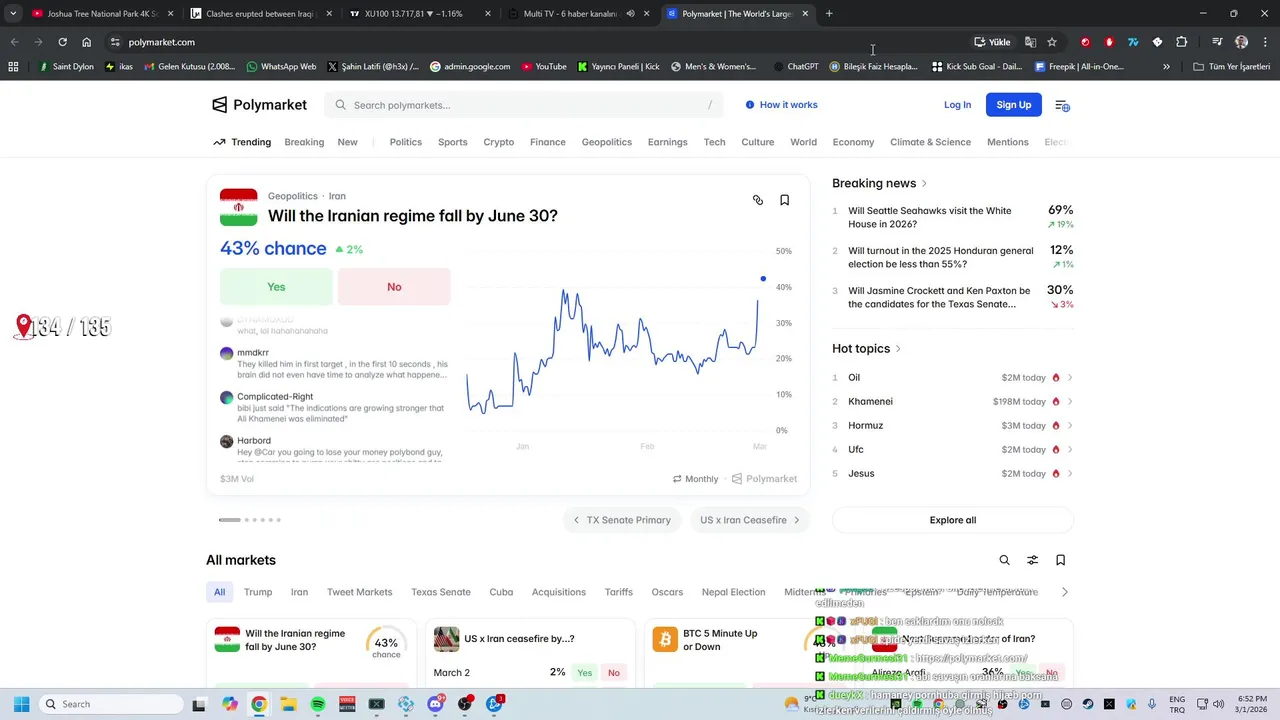Open the Chrome tab search dropdown

click(13, 14)
